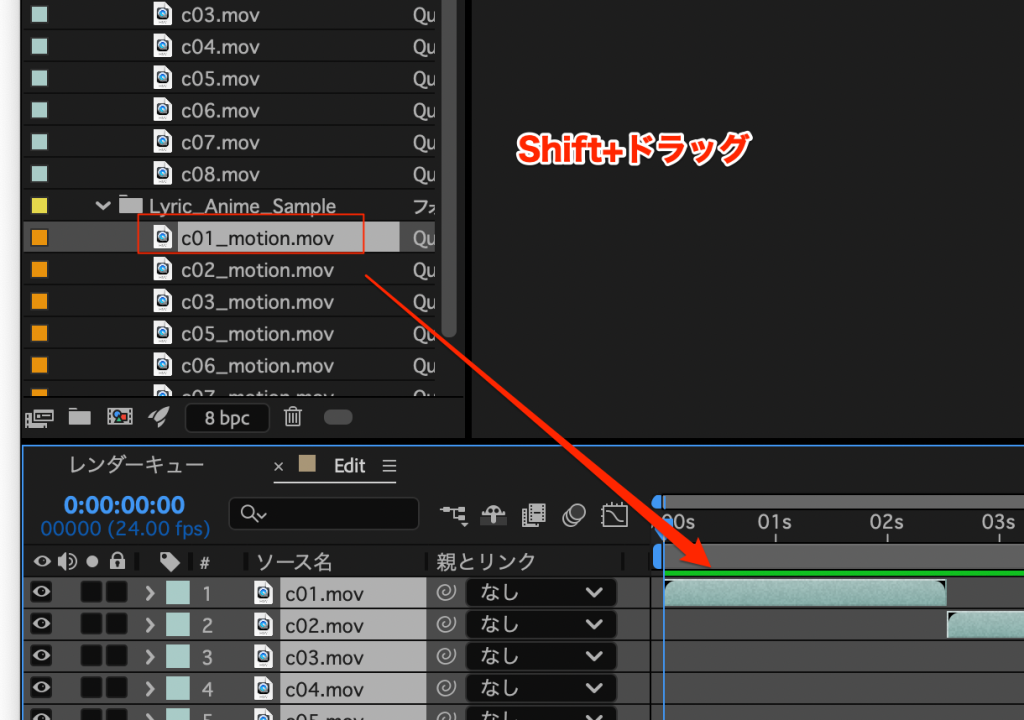Click the Interpret Footage icon in Project panel
Viewport: 1024px width, 720px height.
tap(39, 417)
